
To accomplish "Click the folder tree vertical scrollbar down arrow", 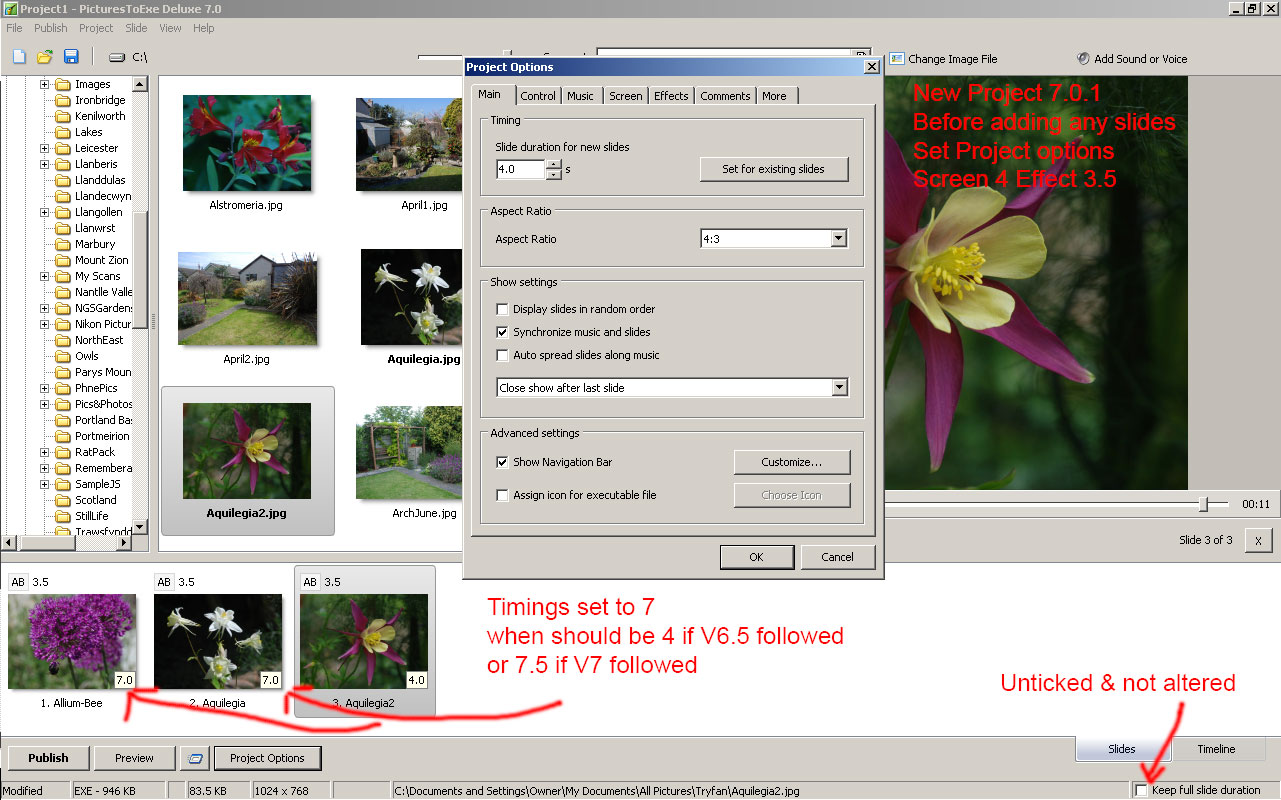I will 140,527.
